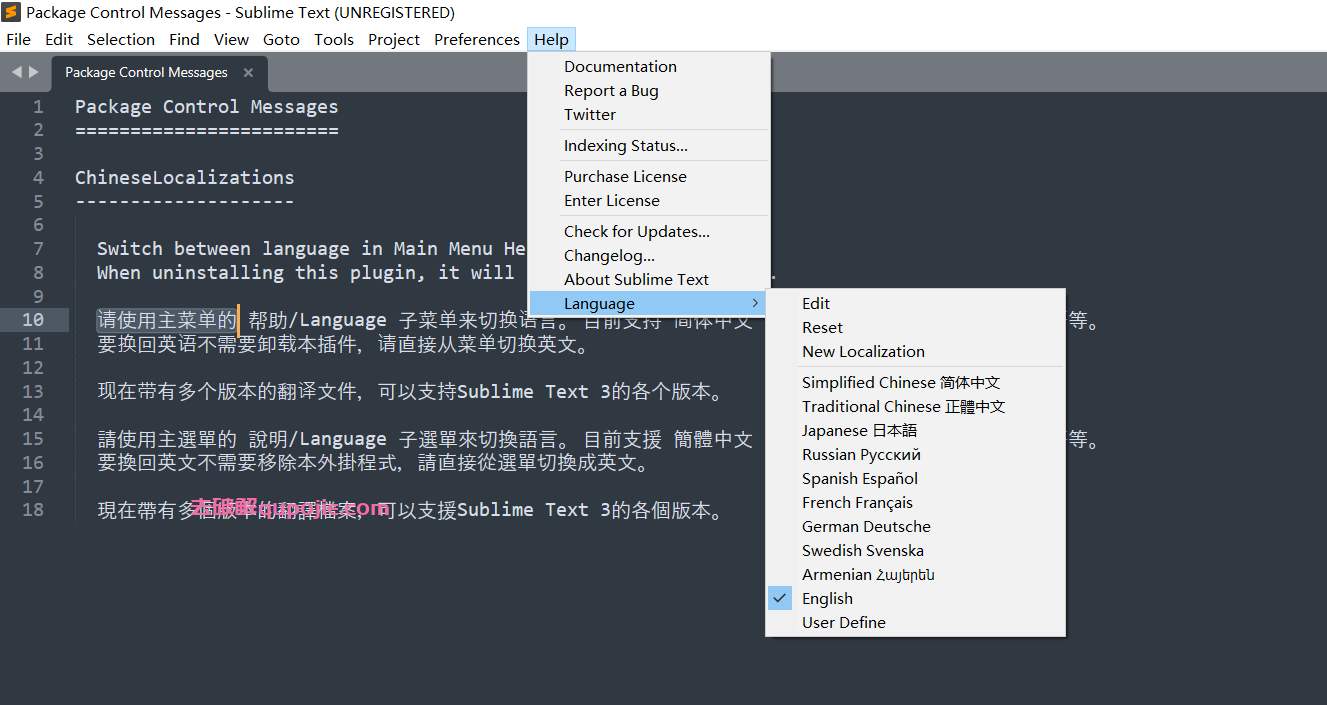
Task: Click the 'ChineseLocalizations' heading text
Action: (x=185, y=177)
